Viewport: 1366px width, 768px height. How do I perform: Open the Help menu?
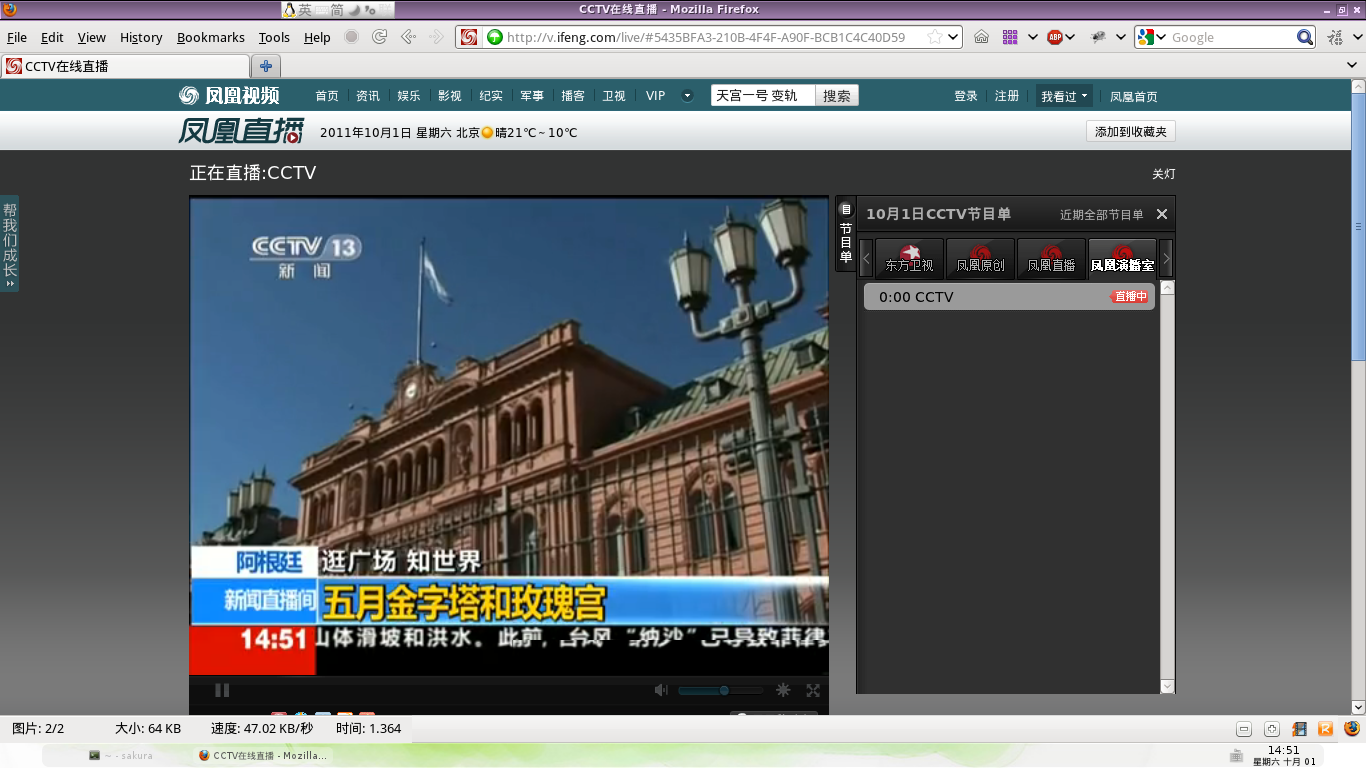coord(317,37)
